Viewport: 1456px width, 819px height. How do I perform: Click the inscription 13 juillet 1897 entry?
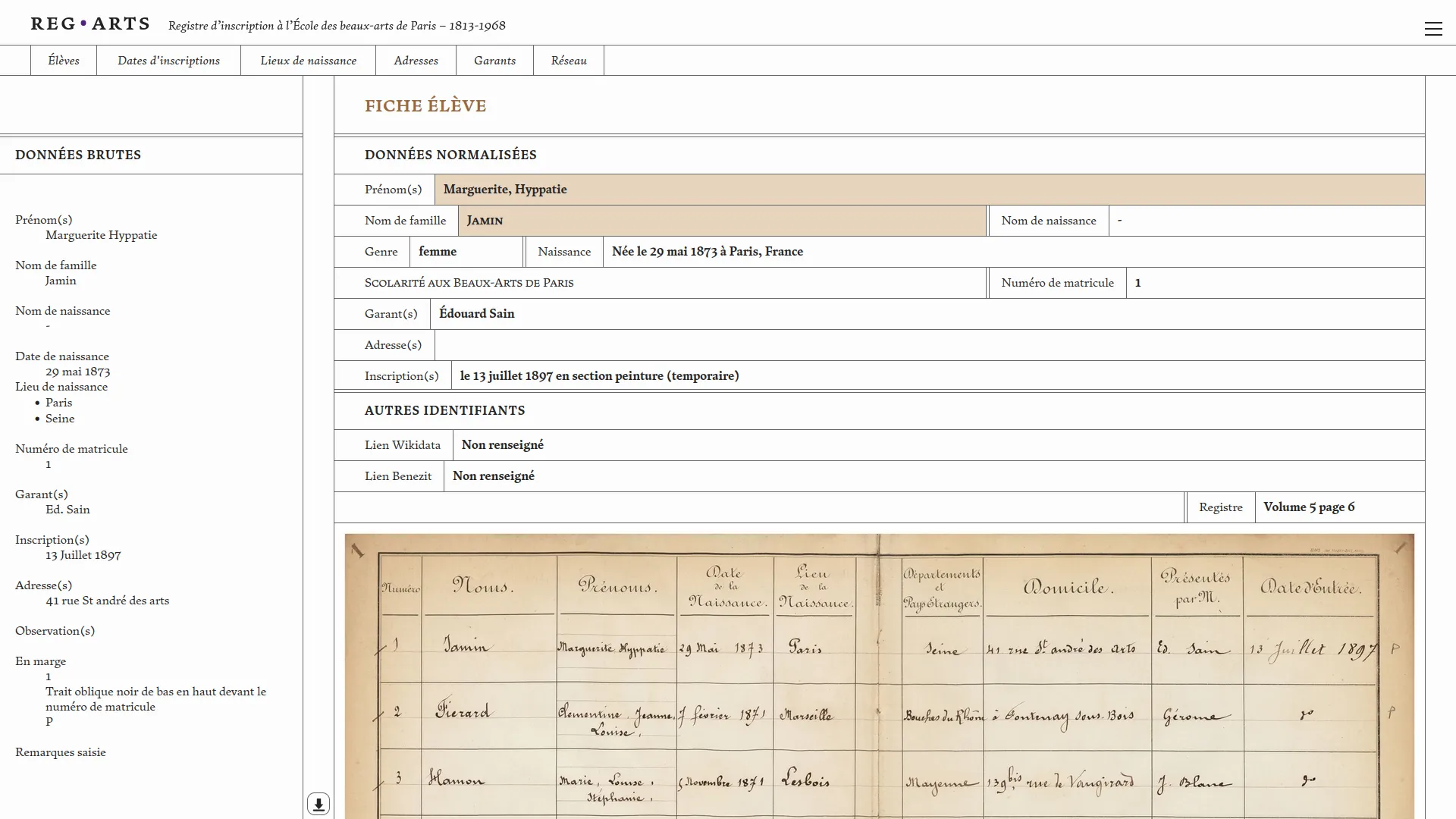(x=599, y=376)
